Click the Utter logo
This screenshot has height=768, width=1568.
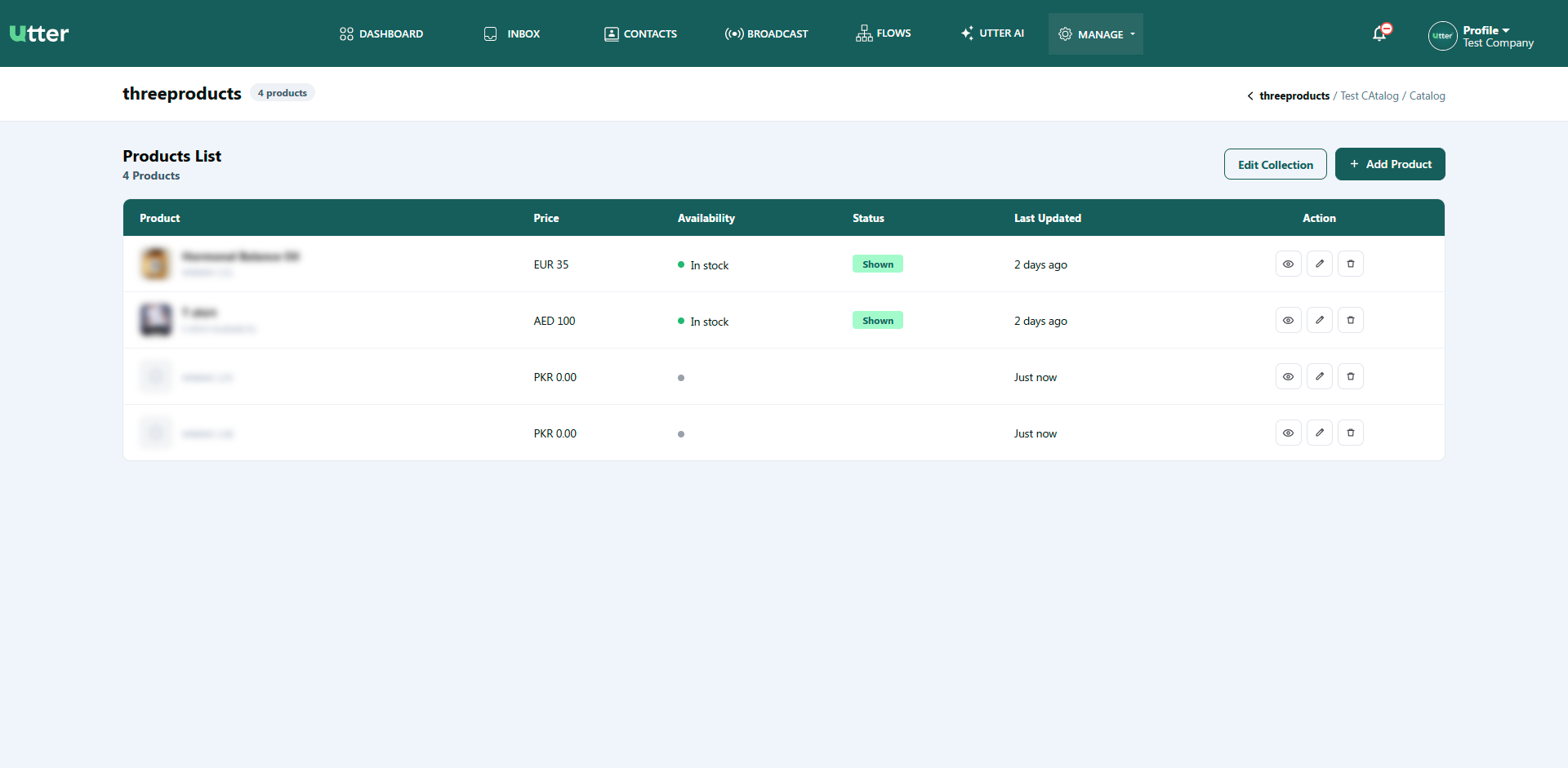(38, 33)
